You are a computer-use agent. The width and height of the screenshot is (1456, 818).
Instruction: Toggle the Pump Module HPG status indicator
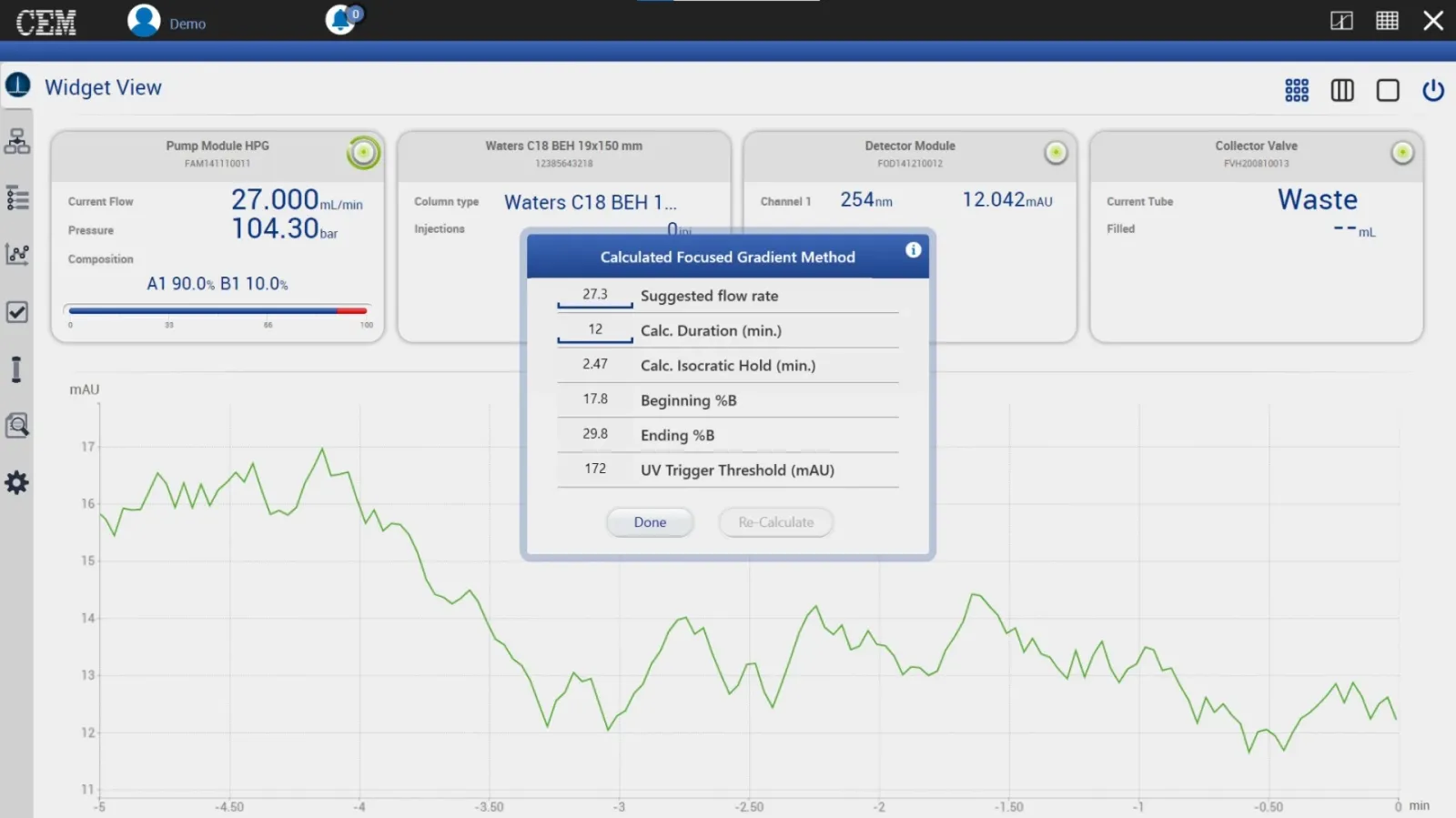363,153
